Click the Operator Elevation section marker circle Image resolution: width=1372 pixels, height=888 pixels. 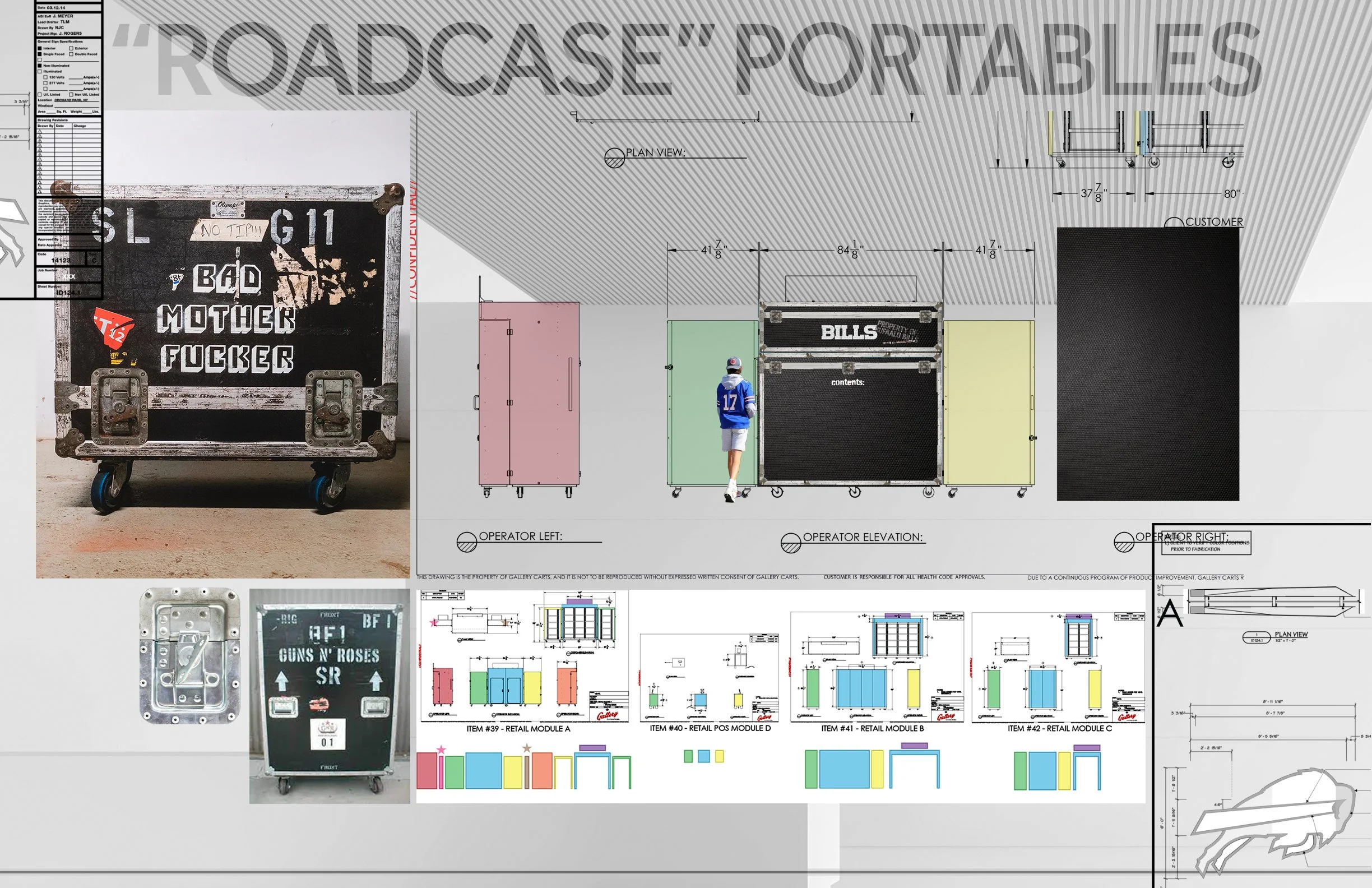pos(790,543)
